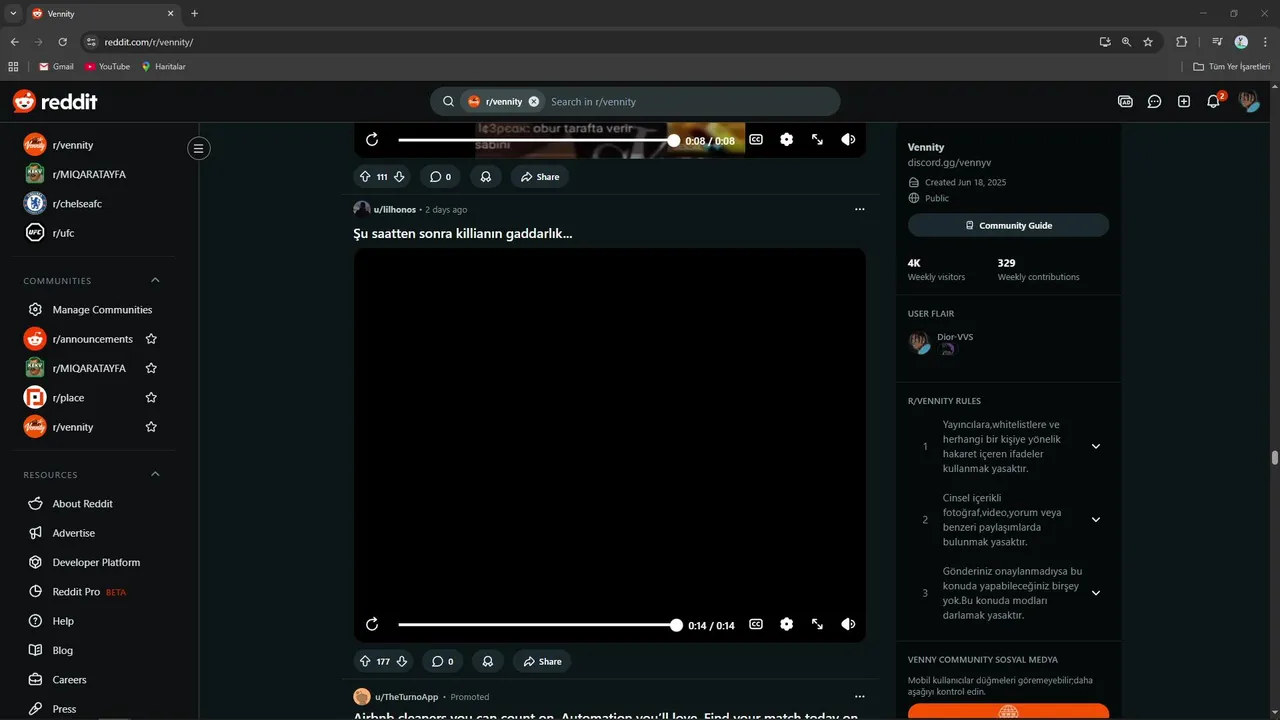Image resolution: width=1280 pixels, height=720 pixels.
Task: Open the user avatar profile menu
Action: point(1248,101)
